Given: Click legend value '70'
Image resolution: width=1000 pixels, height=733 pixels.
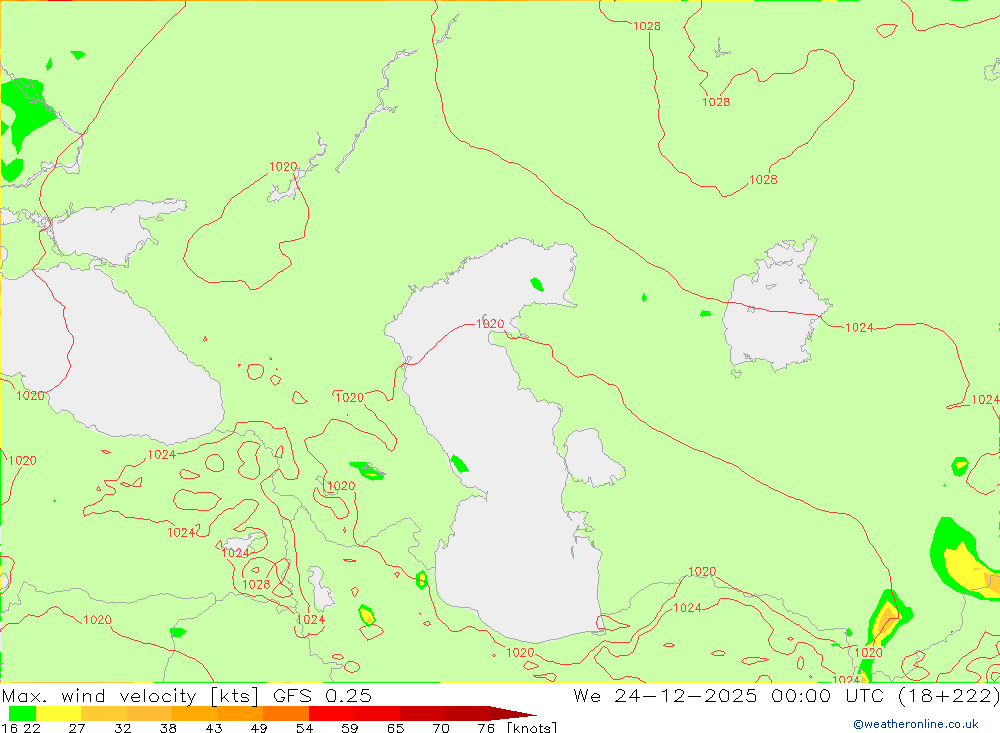Looking at the screenshot, I should coord(441,728).
